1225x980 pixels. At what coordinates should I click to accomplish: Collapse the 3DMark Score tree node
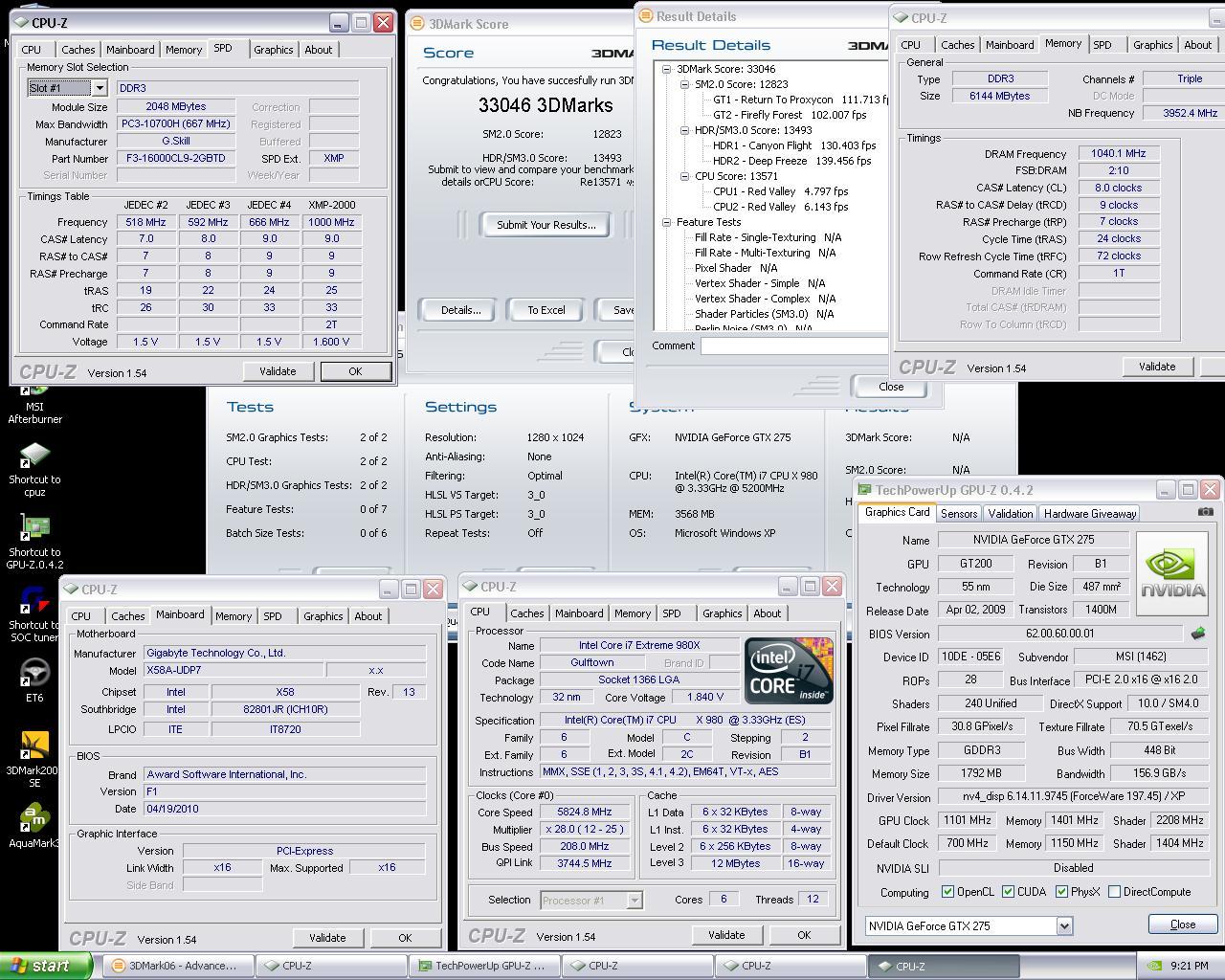(666, 69)
